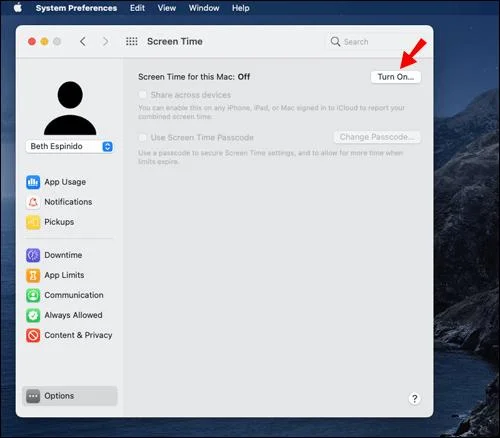Toggle Share across devices checkbox
This screenshot has height=438, width=500.
click(142, 95)
